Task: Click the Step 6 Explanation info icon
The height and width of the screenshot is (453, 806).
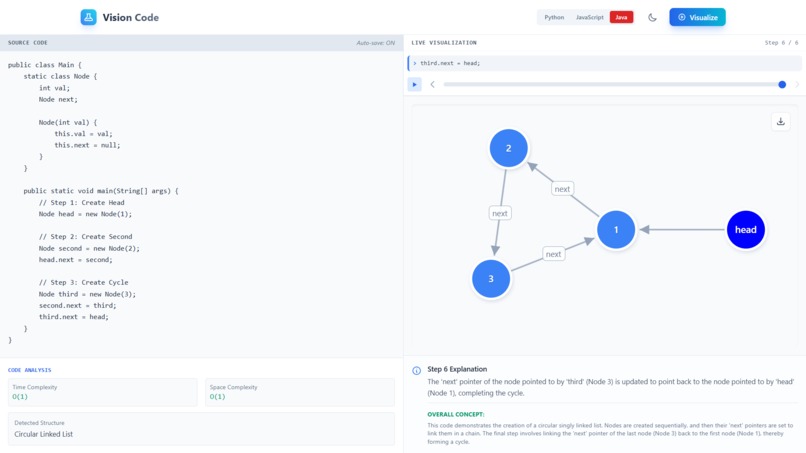Action: pos(416,370)
